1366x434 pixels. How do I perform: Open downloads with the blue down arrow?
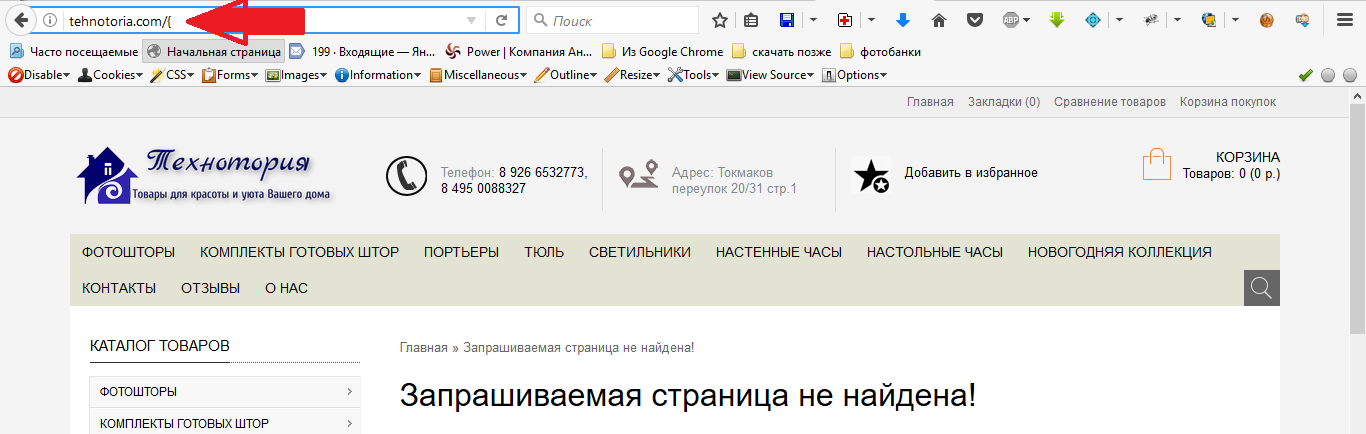coord(903,20)
